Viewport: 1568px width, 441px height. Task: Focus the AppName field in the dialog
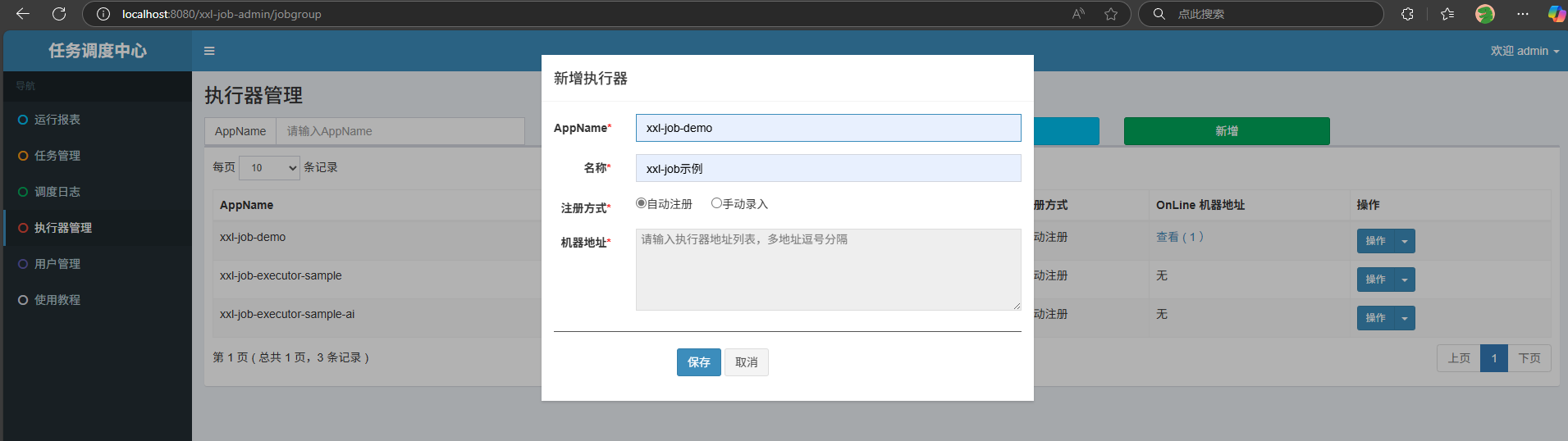tap(829, 128)
